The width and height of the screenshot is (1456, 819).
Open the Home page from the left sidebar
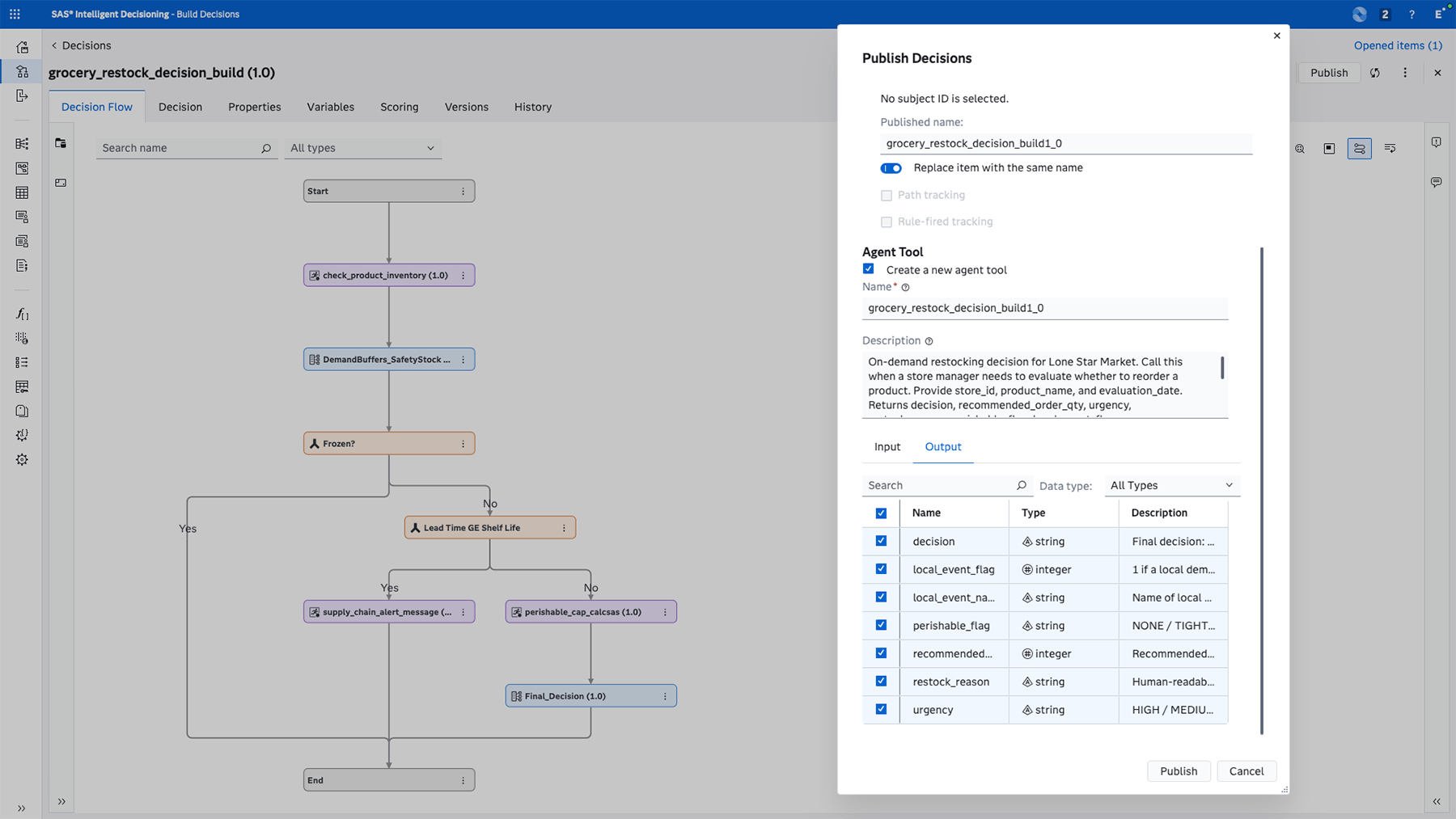click(22, 47)
